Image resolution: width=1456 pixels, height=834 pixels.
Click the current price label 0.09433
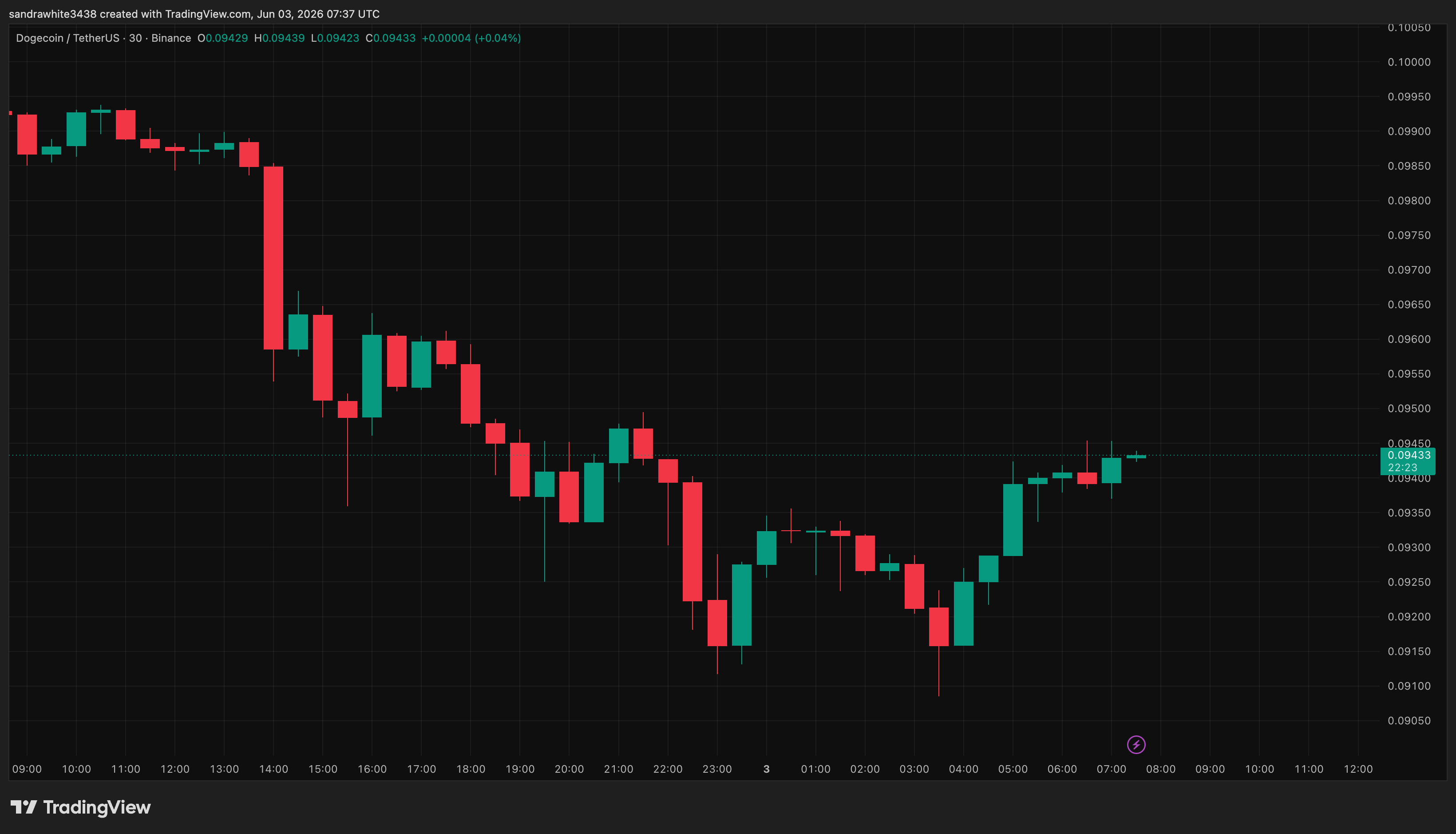pyautogui.click(x=1409, y=455)
